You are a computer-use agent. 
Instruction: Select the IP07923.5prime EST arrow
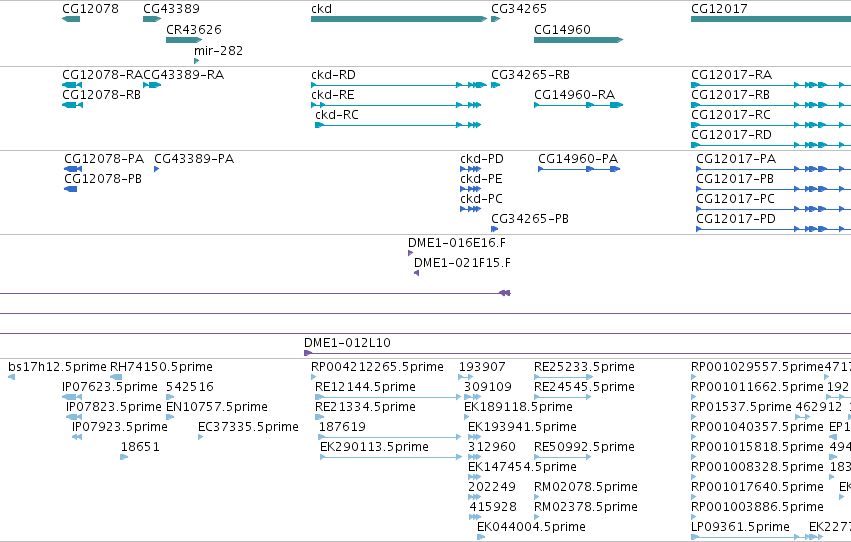[x=77, y=437]
